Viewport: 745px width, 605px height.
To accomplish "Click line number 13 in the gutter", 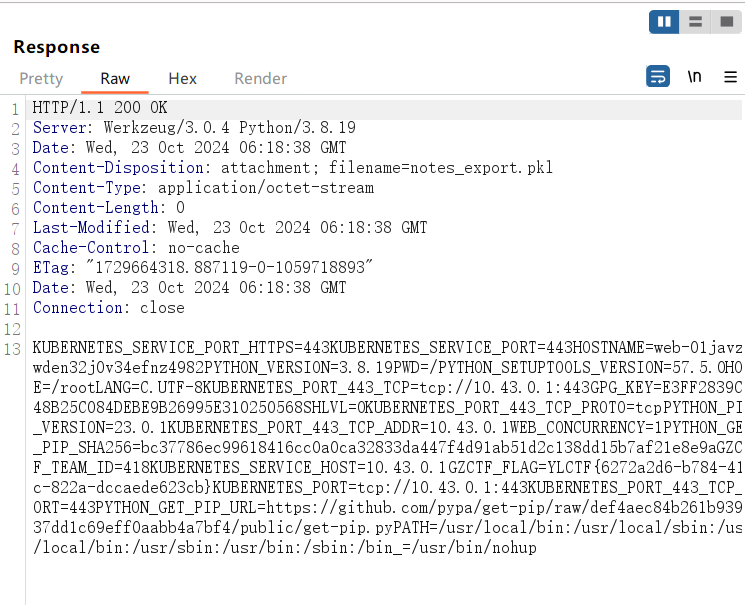I will pyautogui.click(x=13, y=348).
